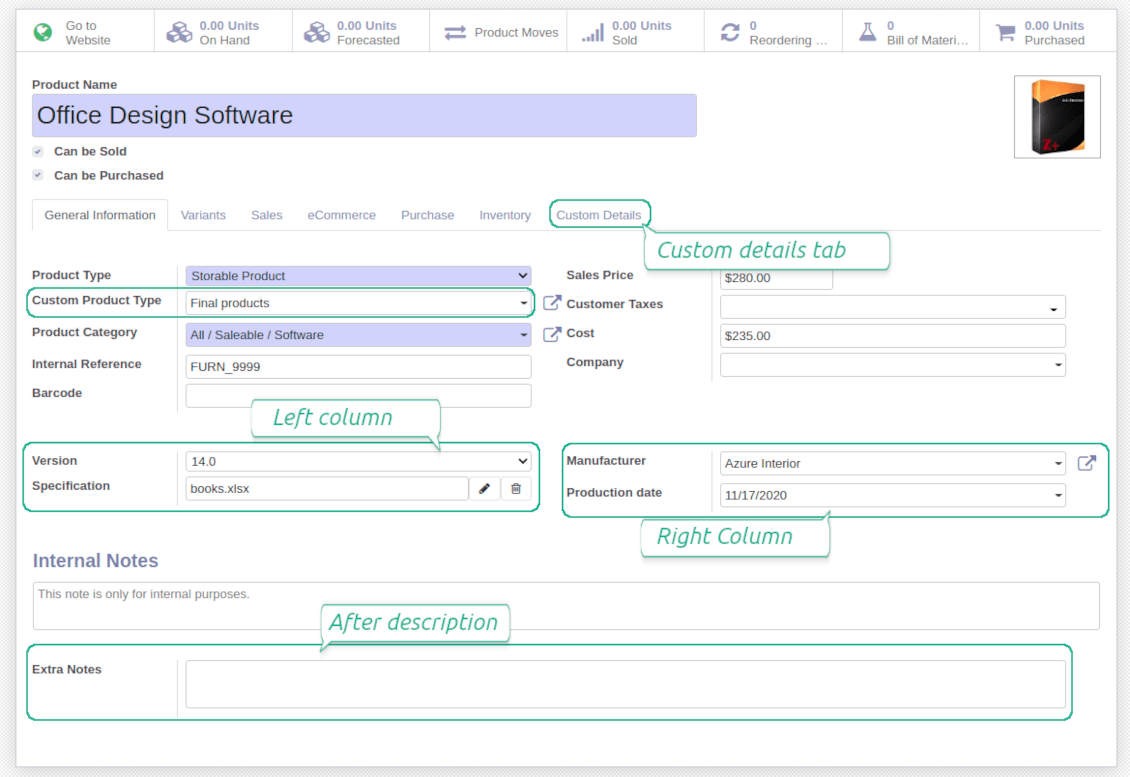Click the On Hand units smart button icon
The width and height of the screenshot is (1130, 777).
(x=179, y=30)
